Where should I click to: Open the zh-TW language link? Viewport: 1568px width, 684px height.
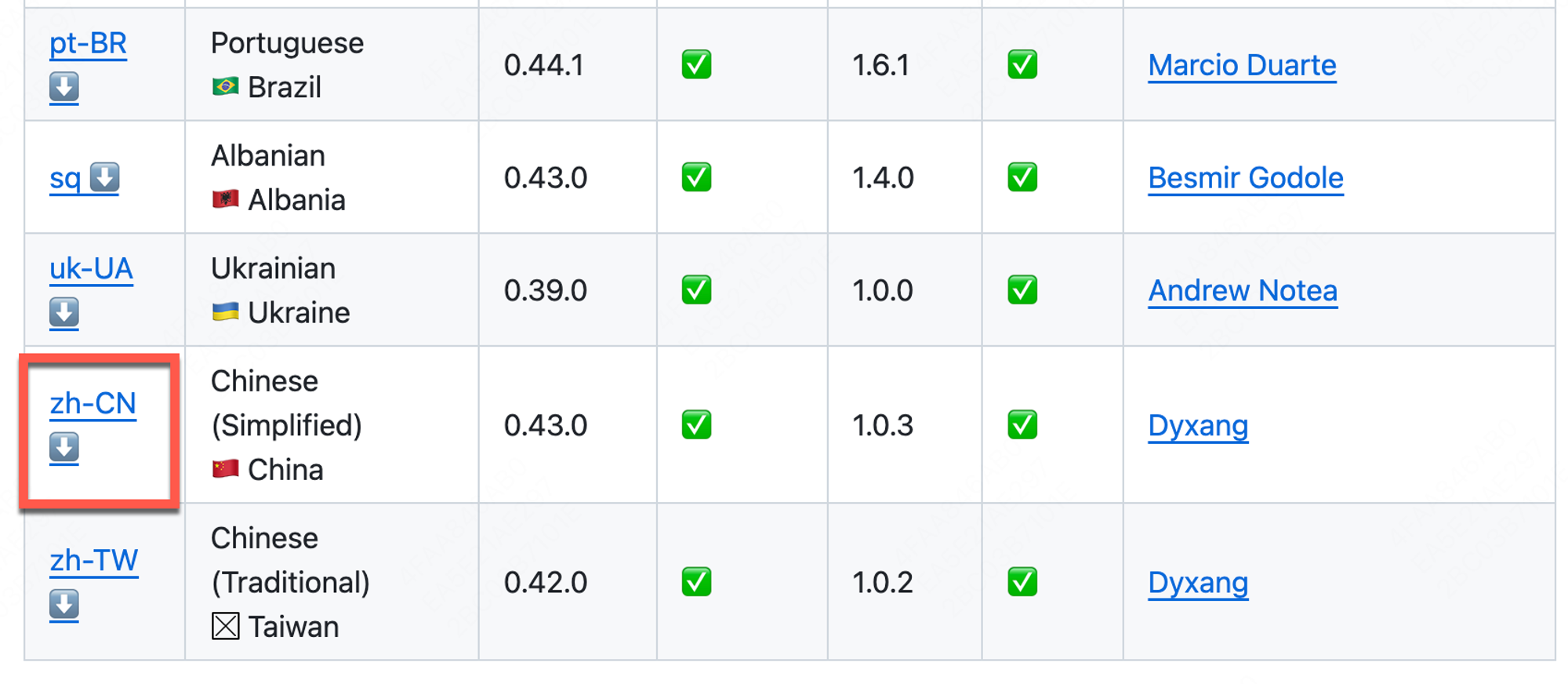pos(94,561)
